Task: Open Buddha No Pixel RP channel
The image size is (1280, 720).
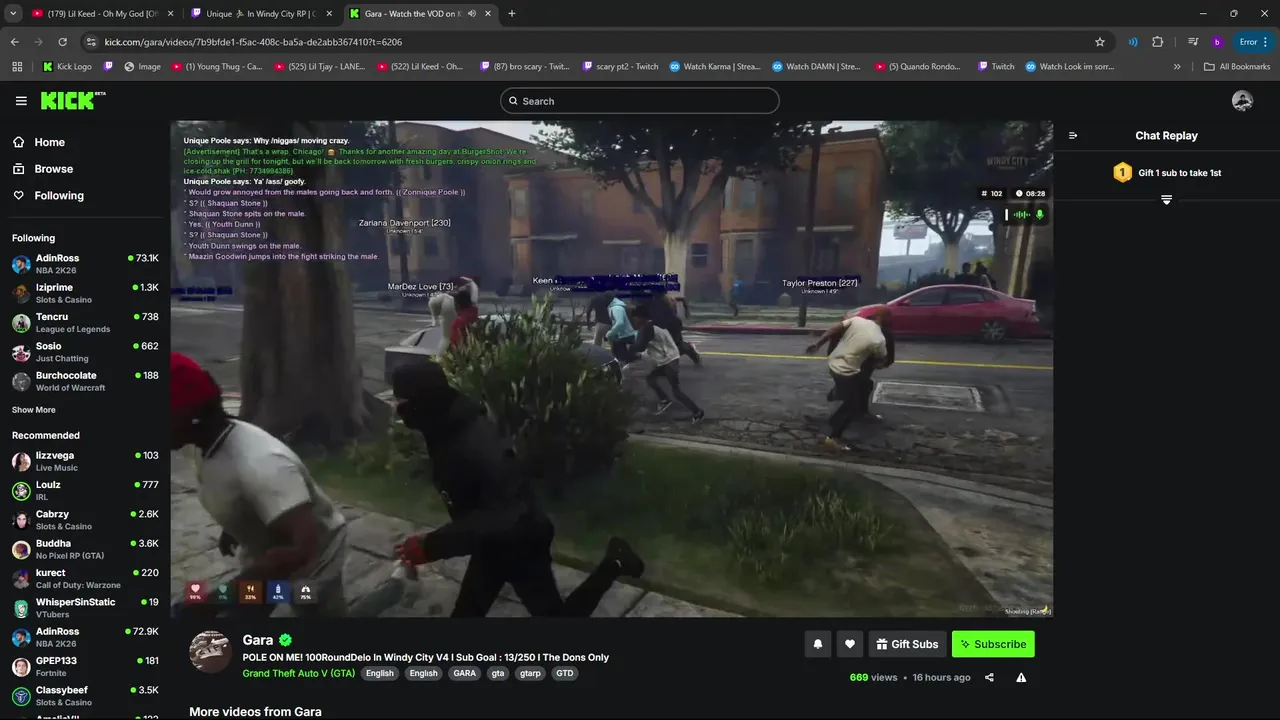Action: 85,549
